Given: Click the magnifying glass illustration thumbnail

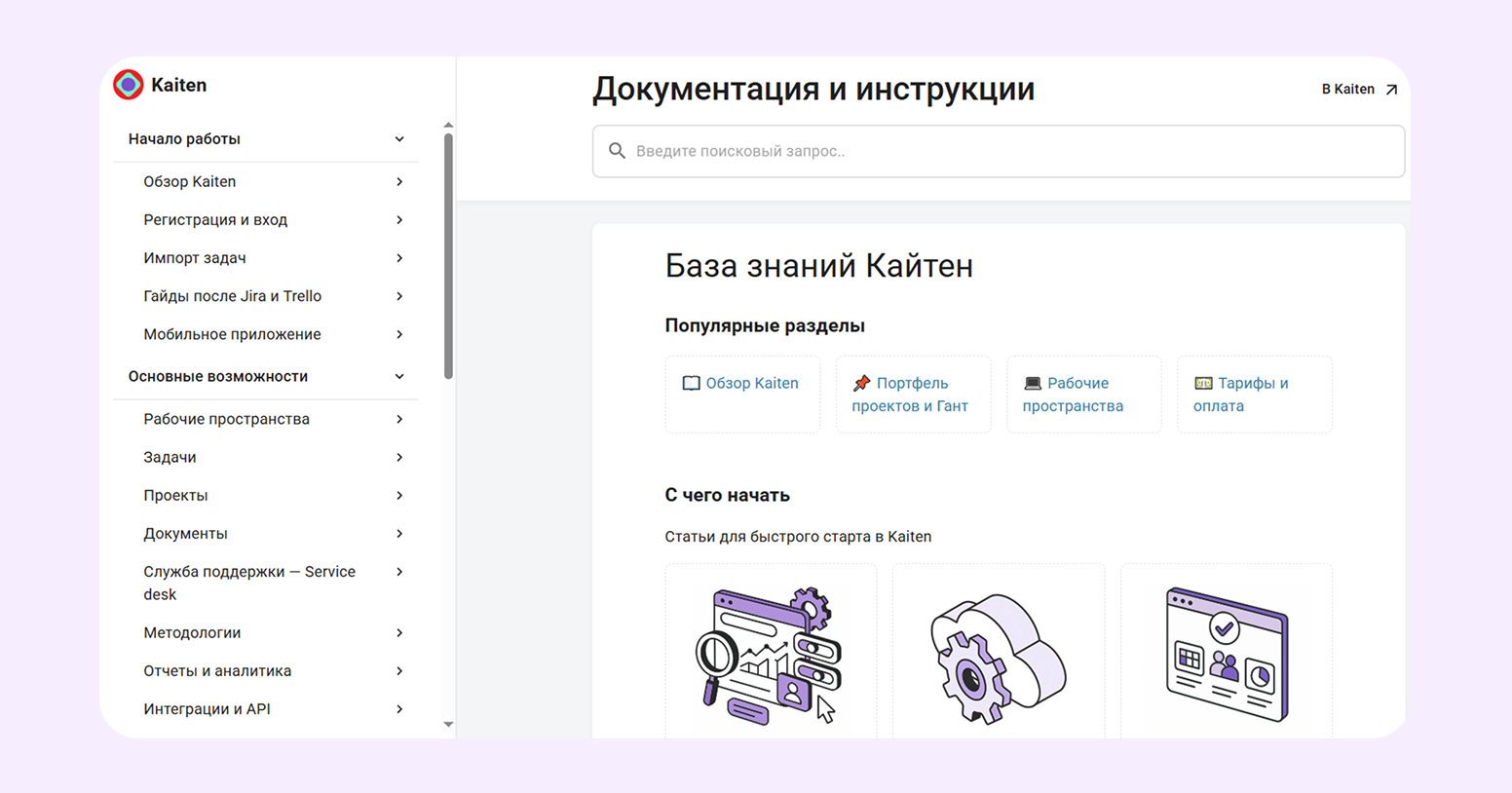Looking at the screenshot, I should click(770, 651).
